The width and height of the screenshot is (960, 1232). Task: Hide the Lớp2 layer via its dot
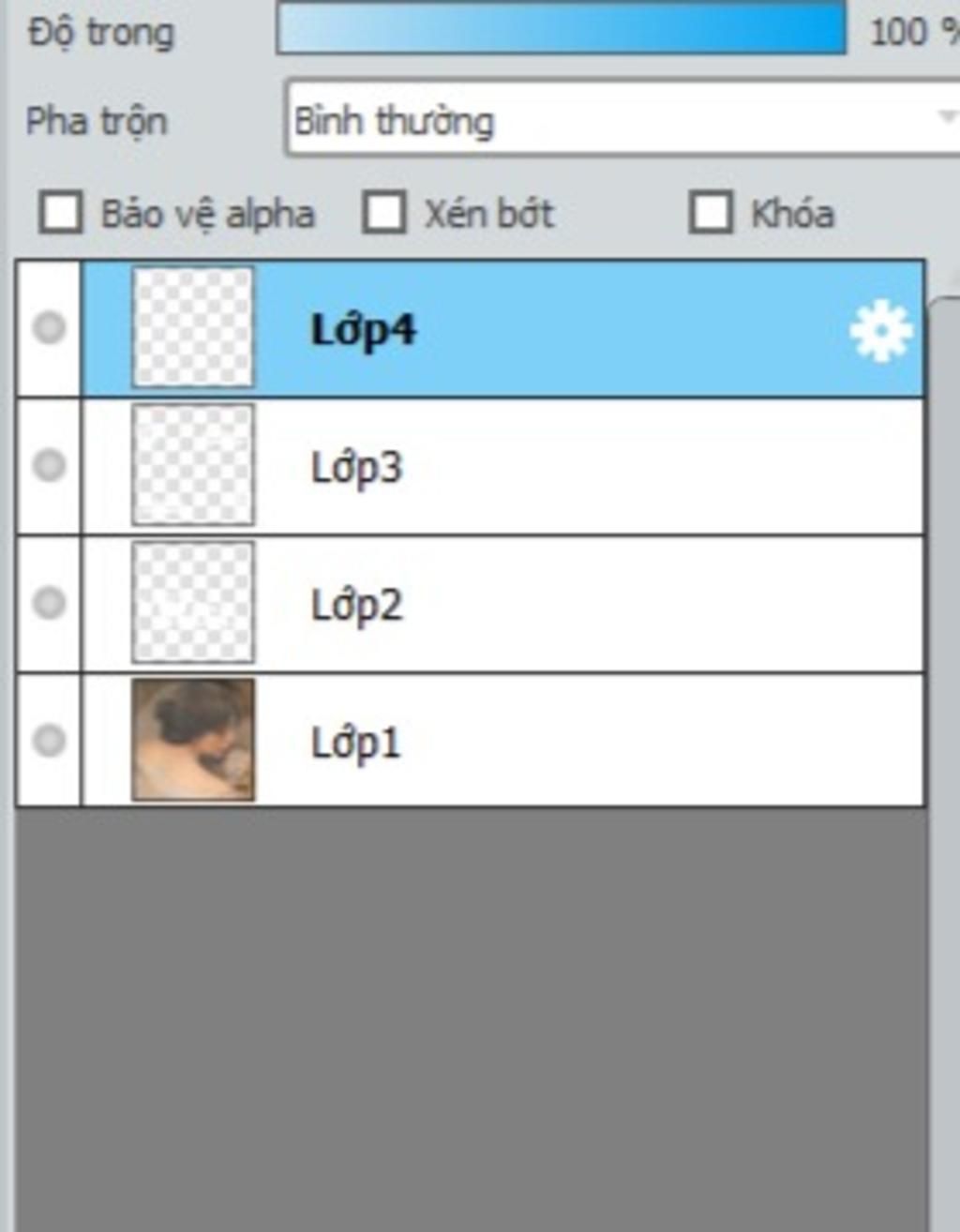coord(49,602)
